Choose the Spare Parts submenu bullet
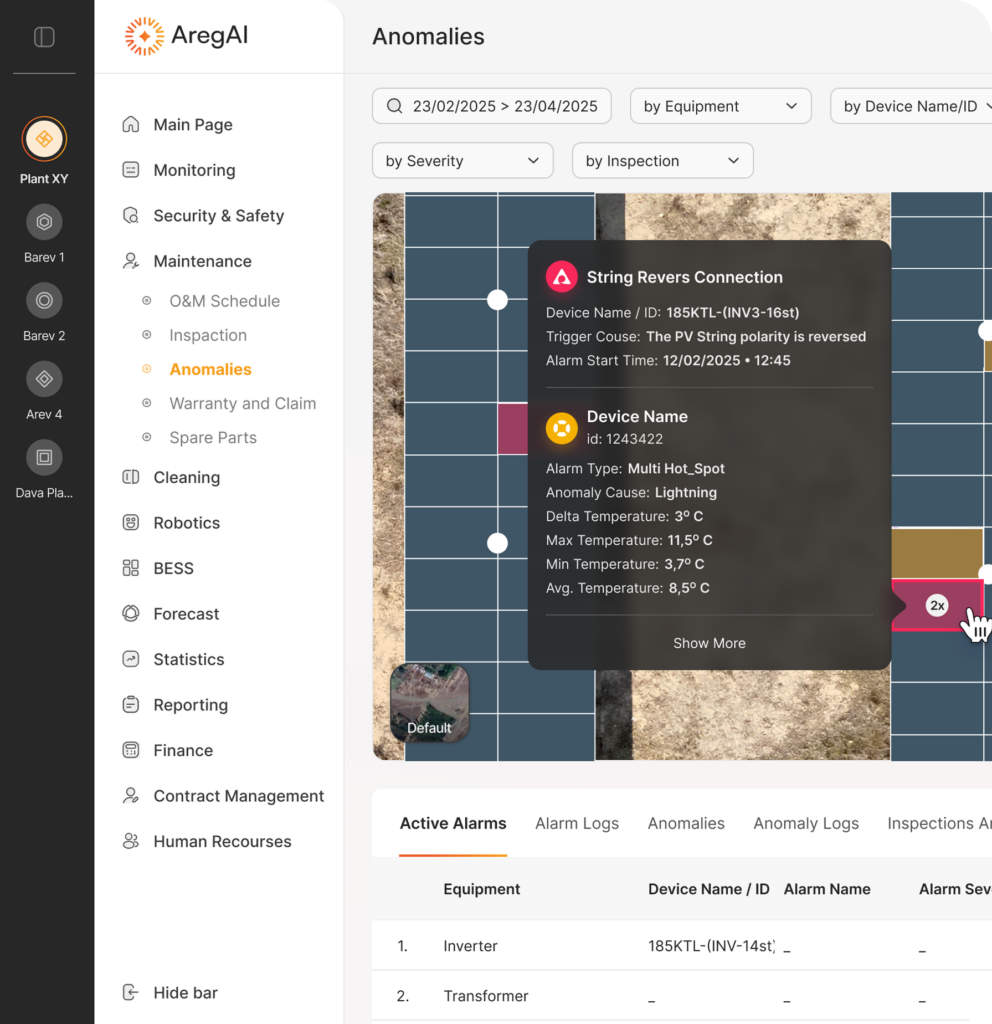The width and height of the screenshot is (992, 1024). click(x=147, y=438)
